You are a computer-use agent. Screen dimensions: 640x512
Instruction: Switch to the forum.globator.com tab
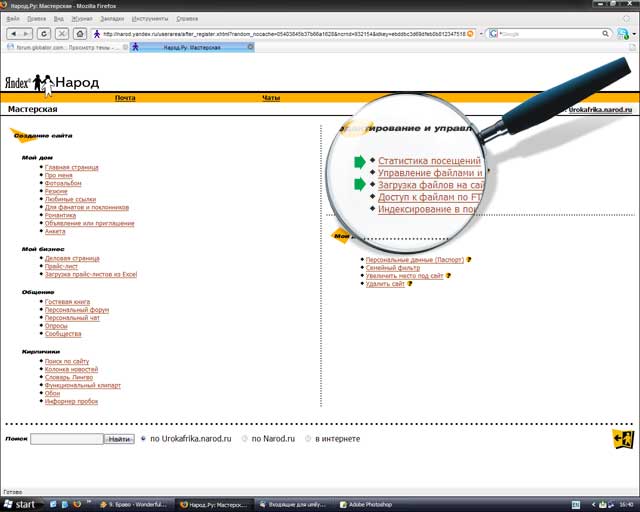click(x=67, y=47)
